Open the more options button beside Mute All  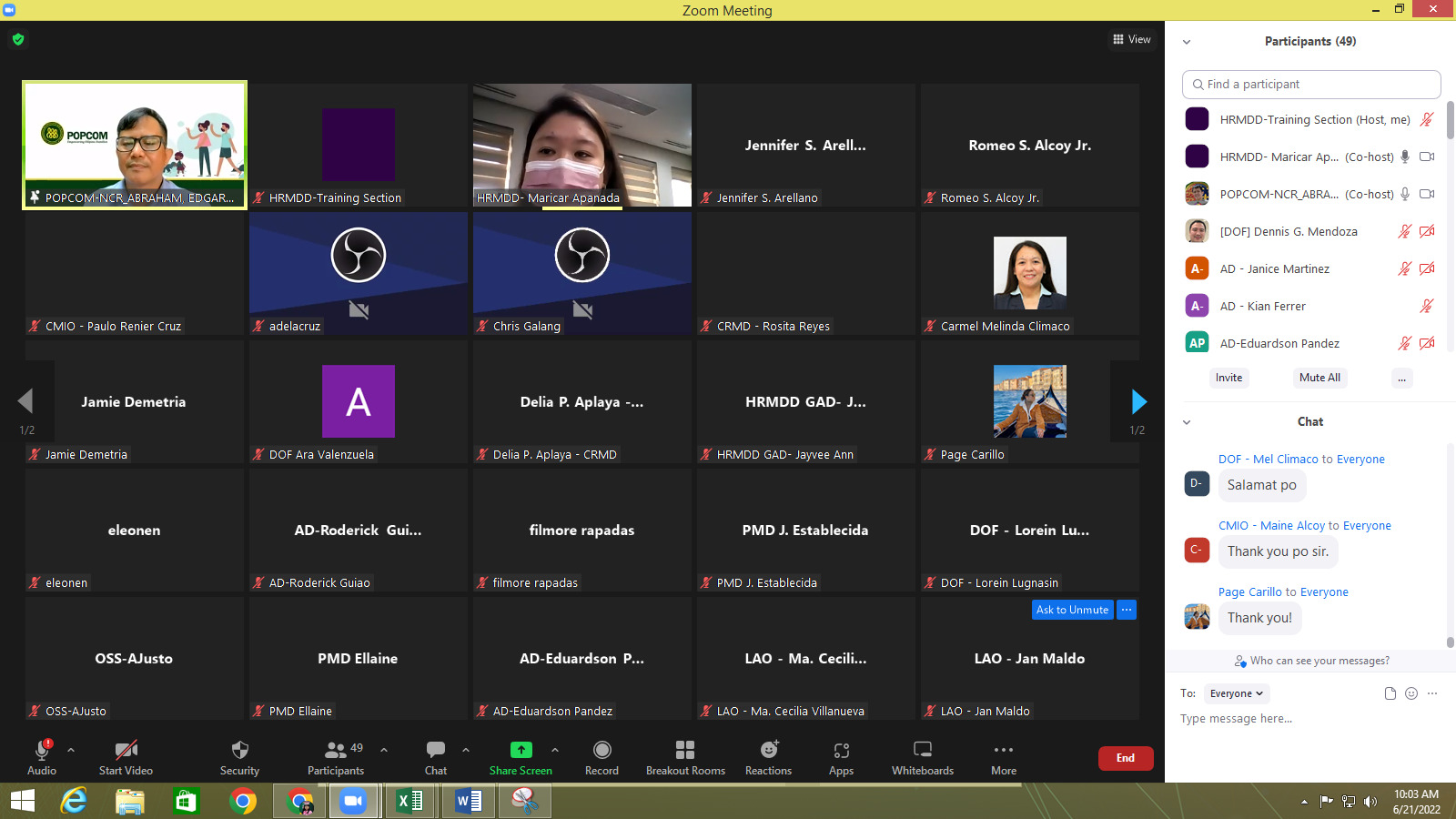(1401, 378)
